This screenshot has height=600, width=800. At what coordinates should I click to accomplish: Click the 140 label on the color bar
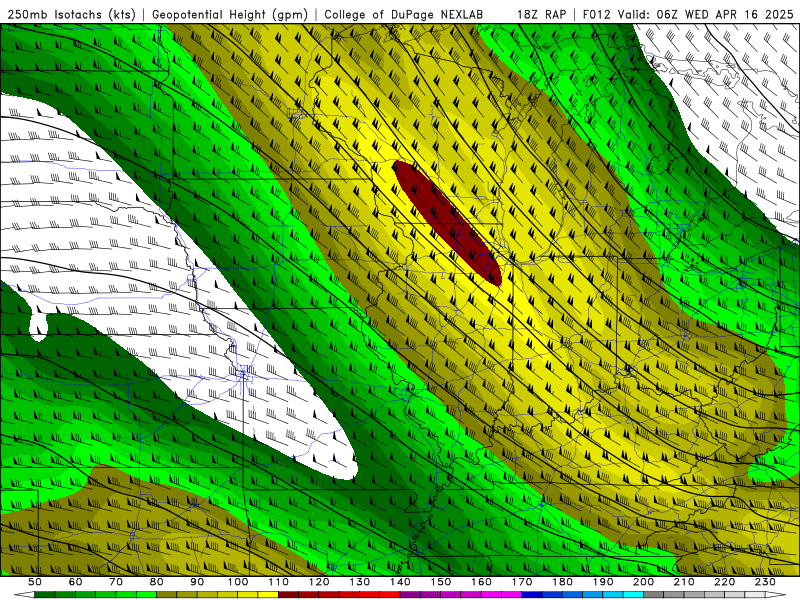point(401,582)
